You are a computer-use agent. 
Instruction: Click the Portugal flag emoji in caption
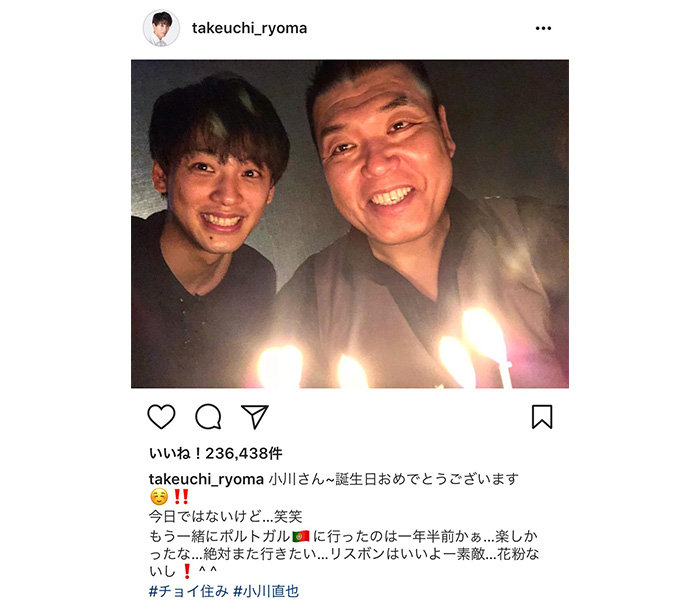pyautogui.click(x=301, y=536)
